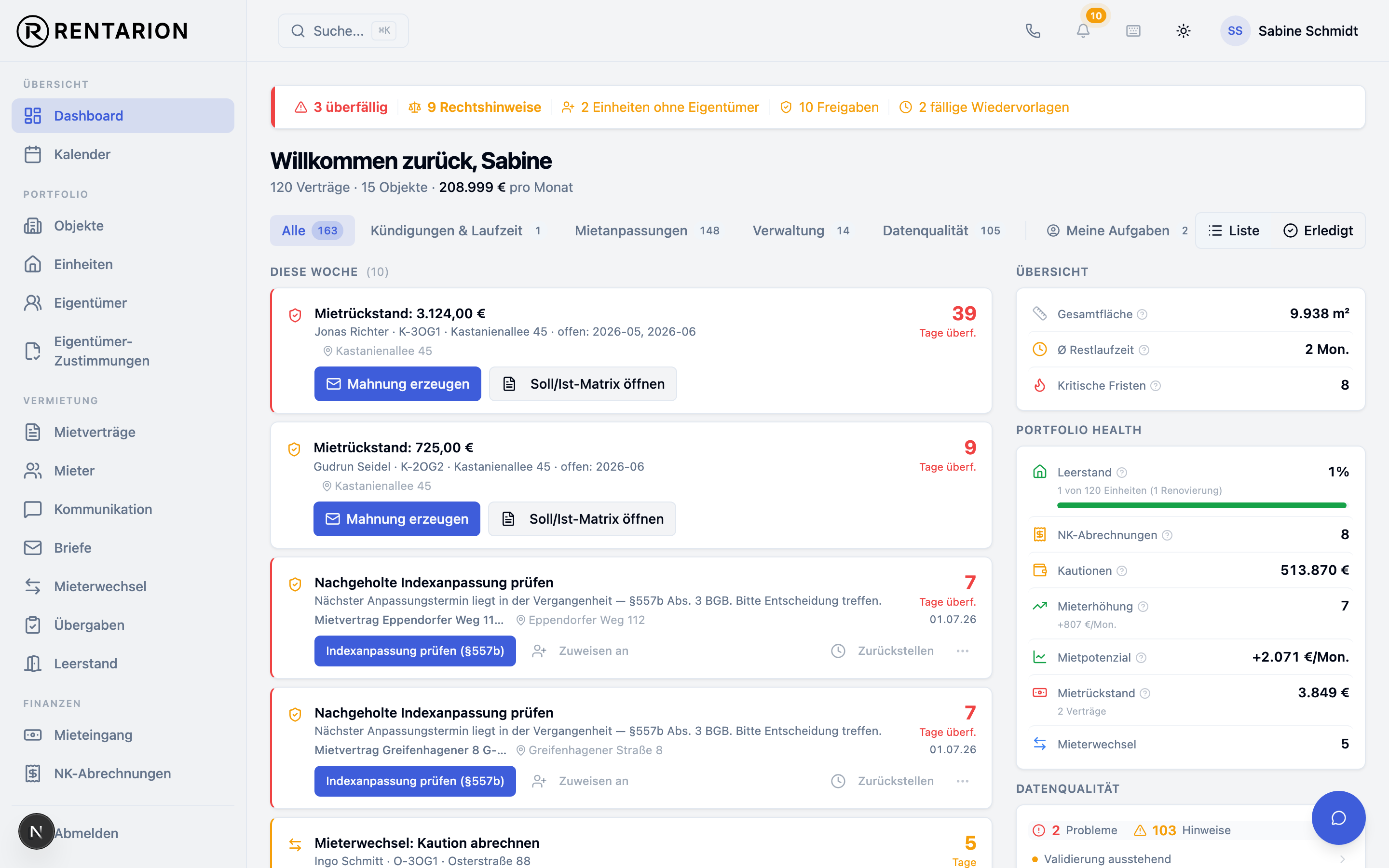This screenshot has height=868, width=1389.
Task: Click the Rentarion logo
Action: (102, 31)
